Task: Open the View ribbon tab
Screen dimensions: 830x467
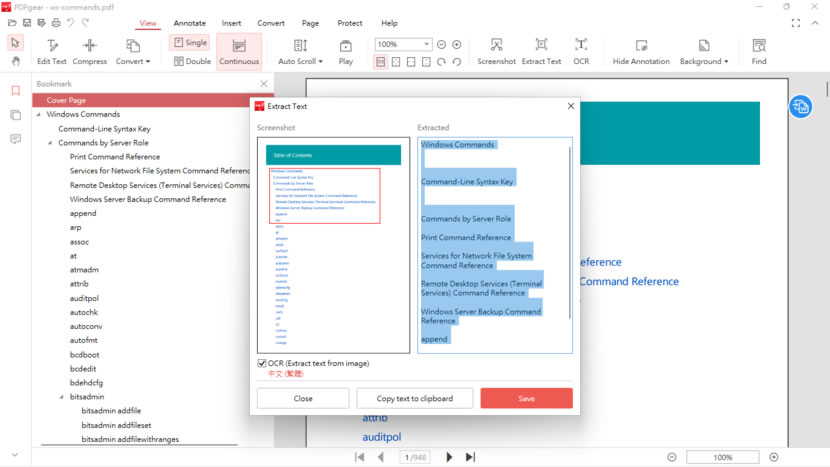Action: pos(148,23)
